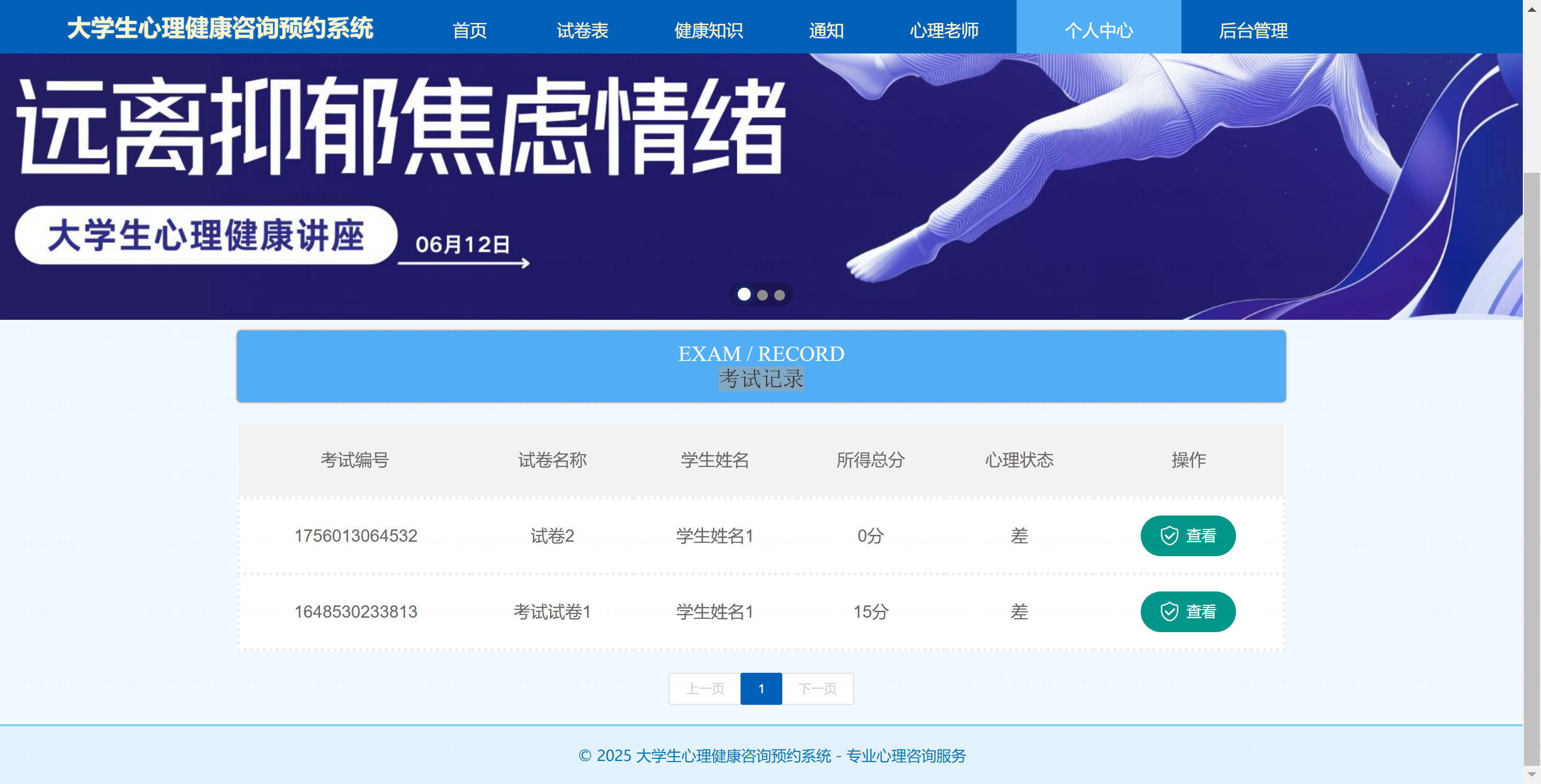This screenshot has height=784, width=1541.
Task: Click the 操作 column header
Action: 1188,459
